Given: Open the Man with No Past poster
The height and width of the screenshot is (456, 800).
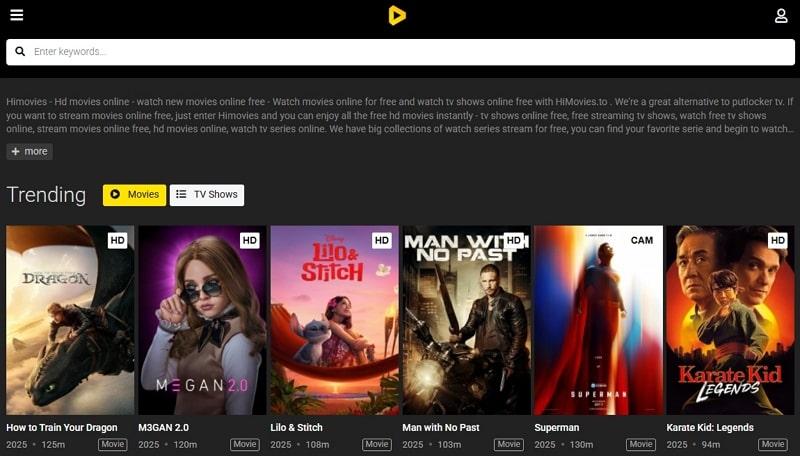Looking at the screenshot, I should tap(466, 320).
